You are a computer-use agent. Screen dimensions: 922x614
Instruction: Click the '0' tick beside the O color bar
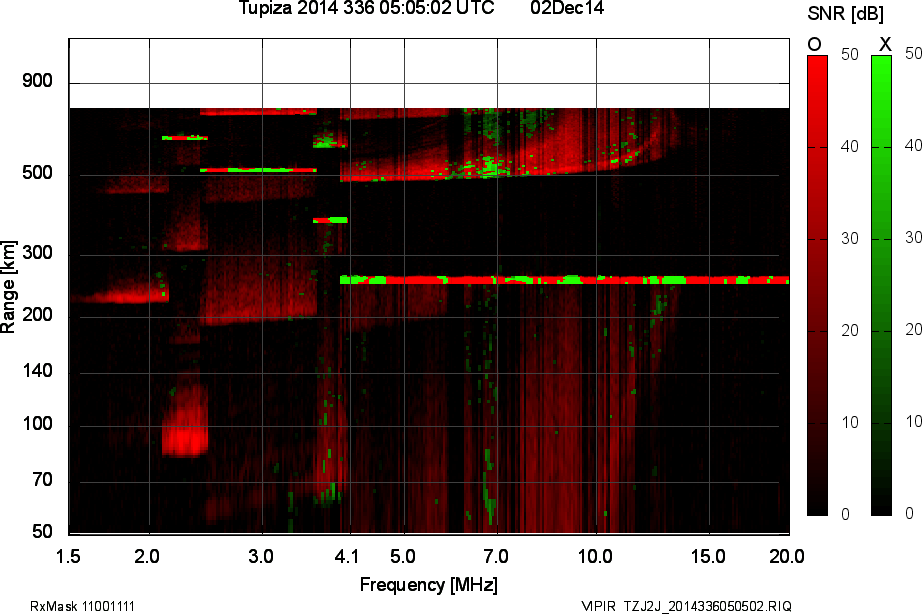(846, 514)
